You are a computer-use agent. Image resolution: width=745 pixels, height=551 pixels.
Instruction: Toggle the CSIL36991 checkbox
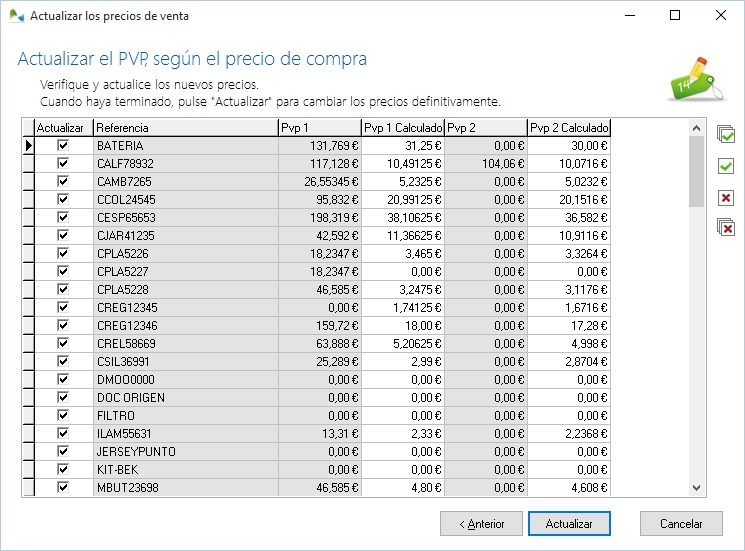coord(63,361)
